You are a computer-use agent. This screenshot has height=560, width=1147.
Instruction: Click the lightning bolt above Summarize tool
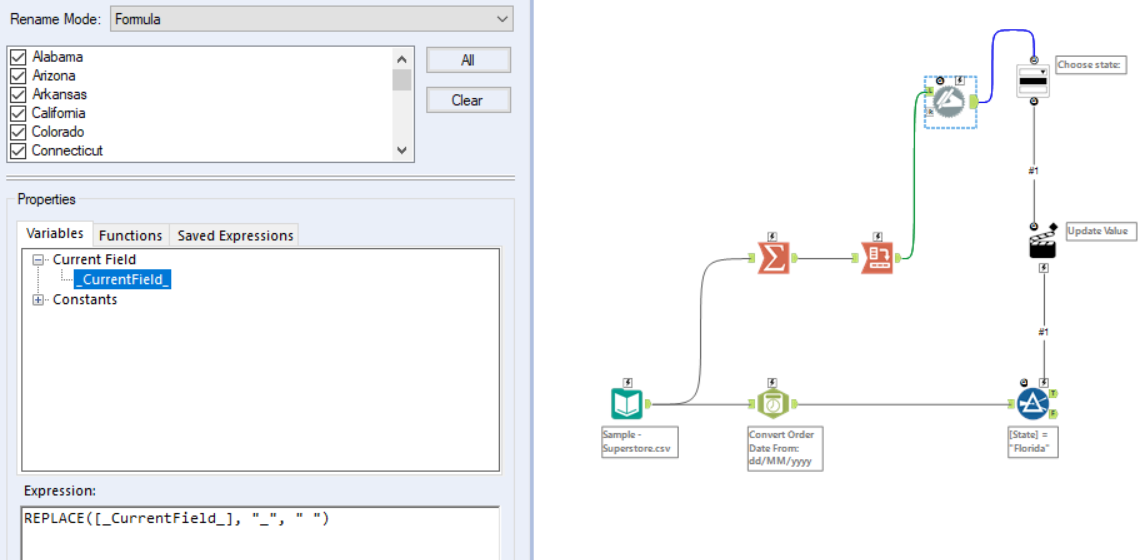tap(774, 236)
